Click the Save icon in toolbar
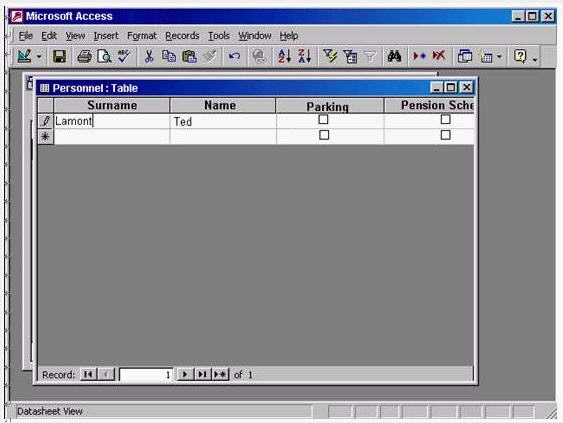 [x=59, y=56]
